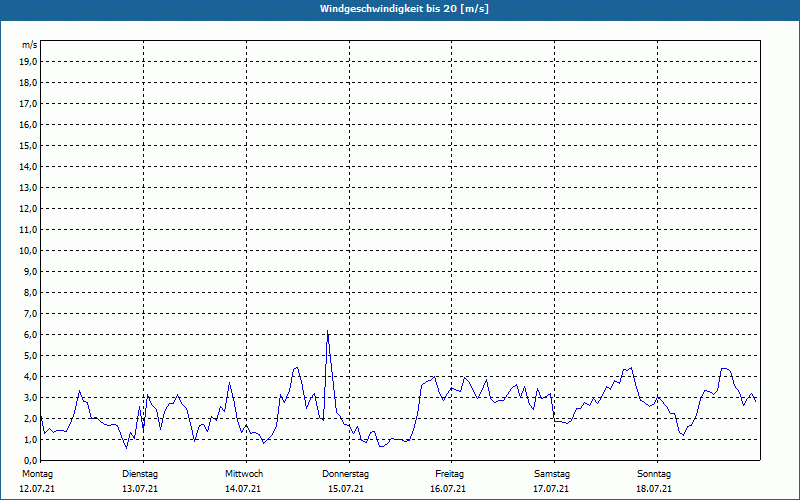Screen dimensions: 800x500
Task: Click the Donnerstag day label
Action: pyautogui.click(x=346, y=473)
